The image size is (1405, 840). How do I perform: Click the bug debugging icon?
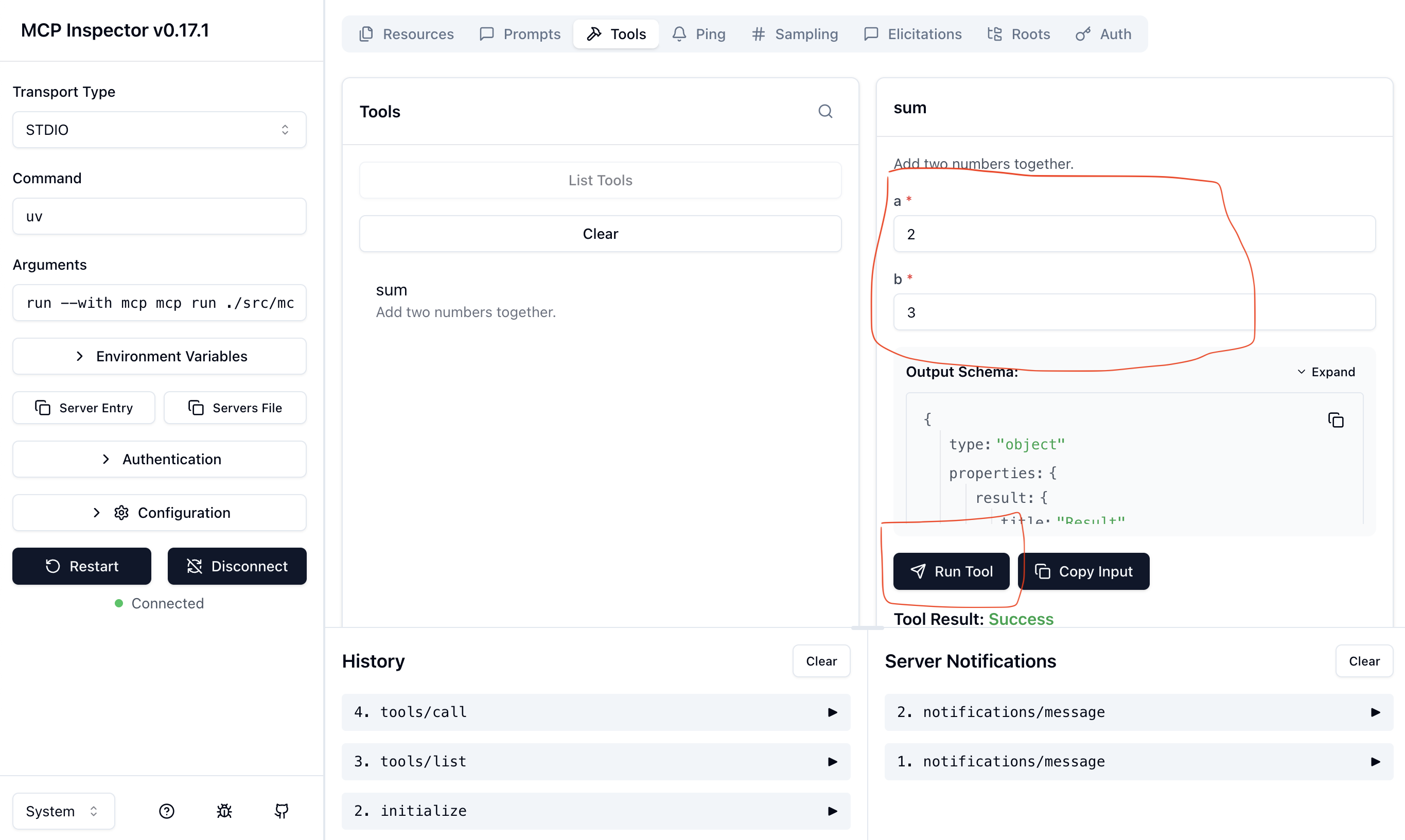click(x=224, y=811)
